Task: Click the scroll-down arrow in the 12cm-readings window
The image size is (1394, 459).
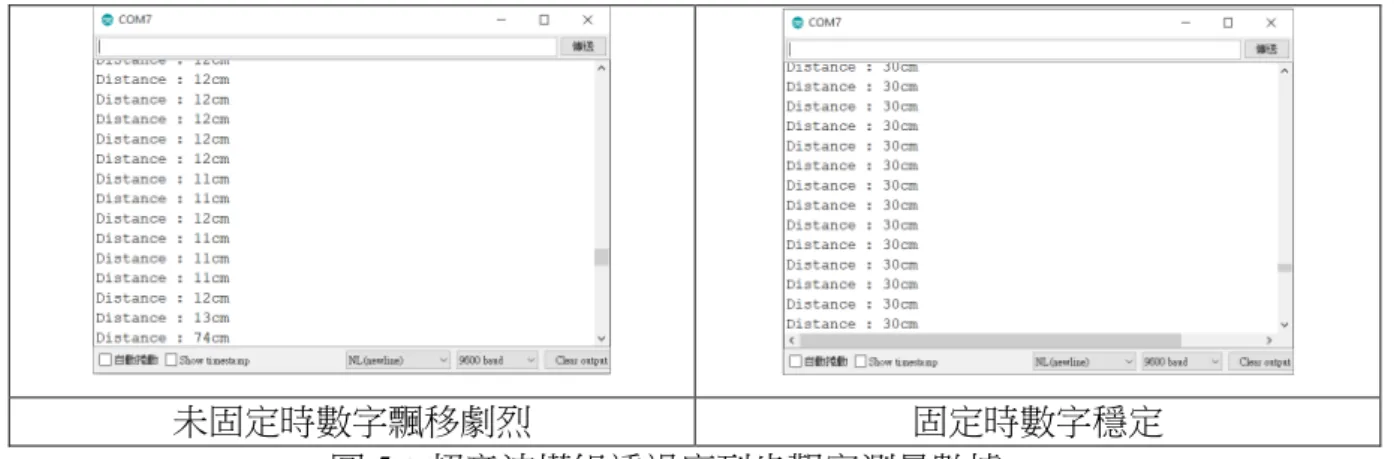Action: coord(601,340)
